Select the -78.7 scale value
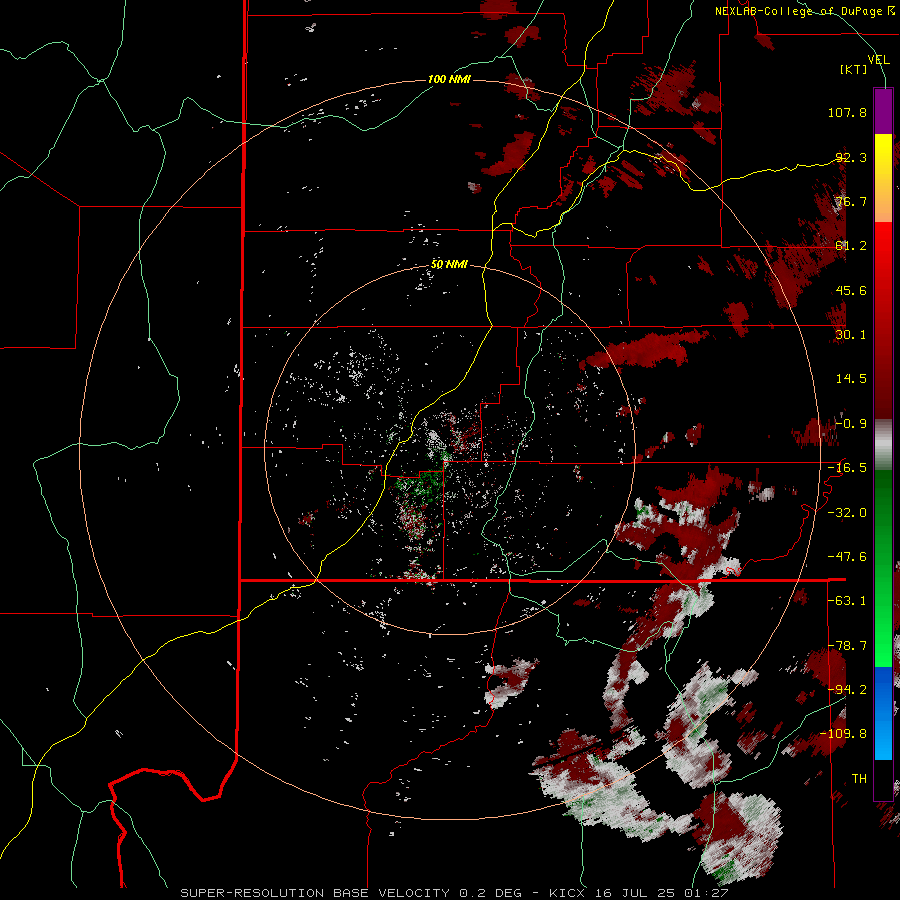900x900 pixels. (x=847, y=646)
